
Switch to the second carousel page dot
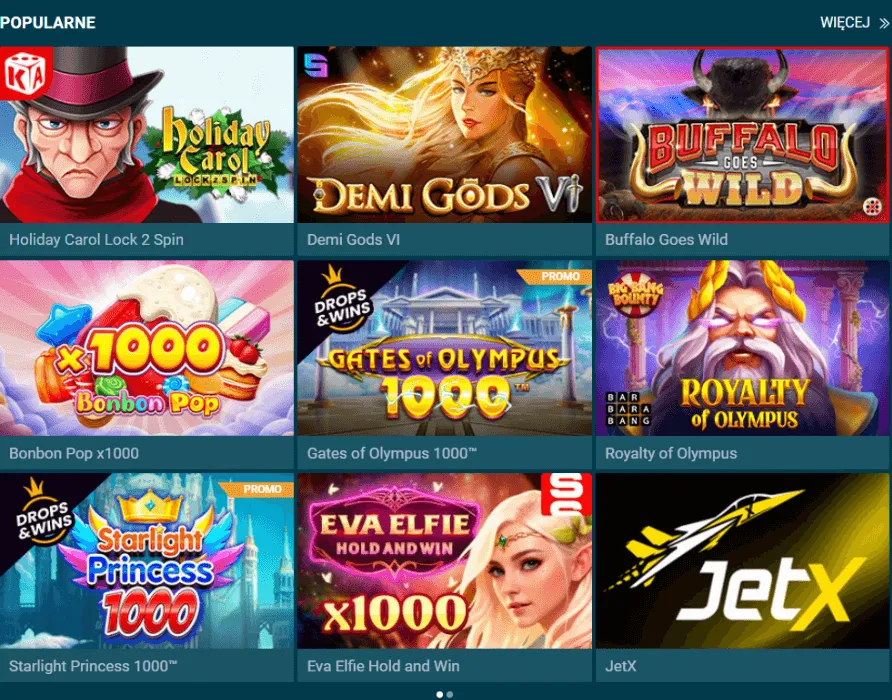click(450, 694)
